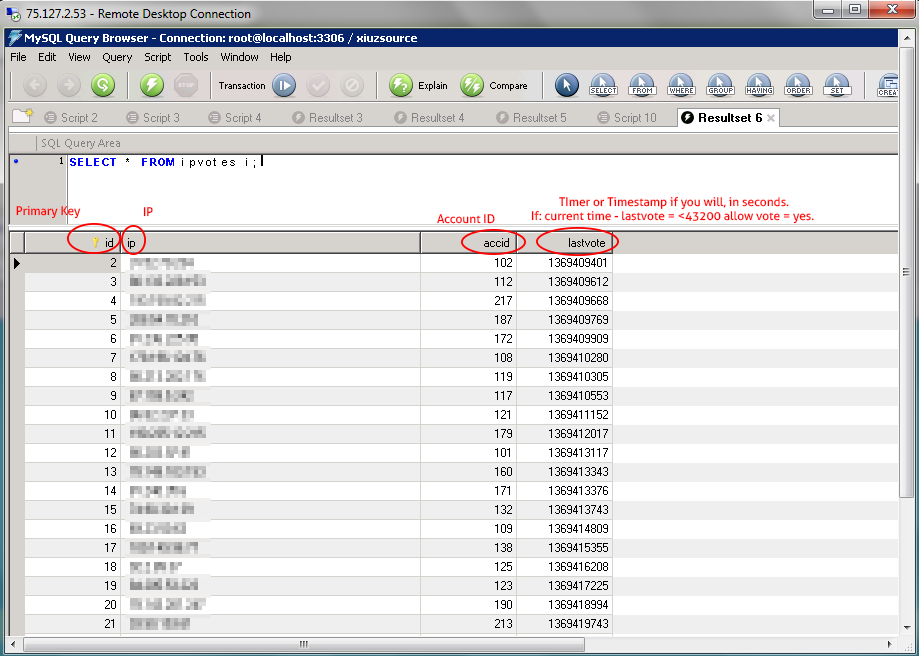The image size is (919, 656).
Task: Open the Help menu
Action: point(281,57)
